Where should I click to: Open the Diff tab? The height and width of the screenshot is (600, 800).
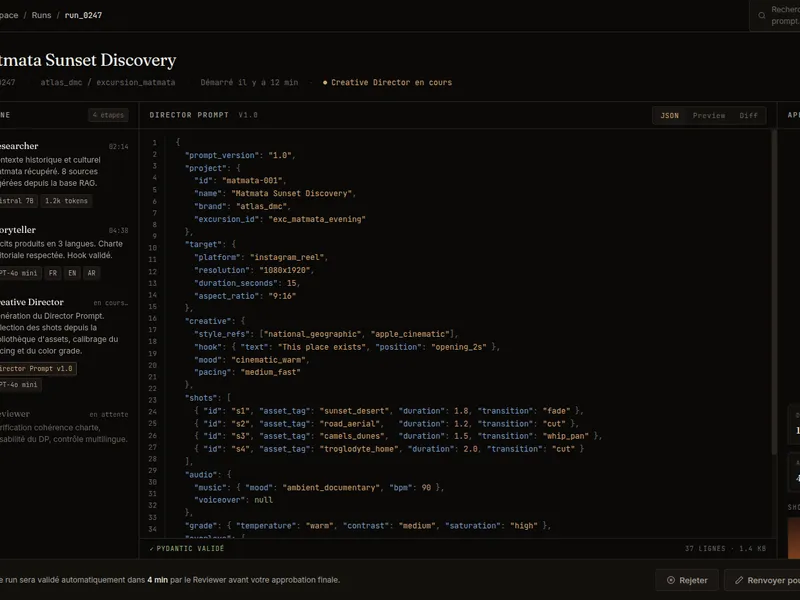point(748,115)
